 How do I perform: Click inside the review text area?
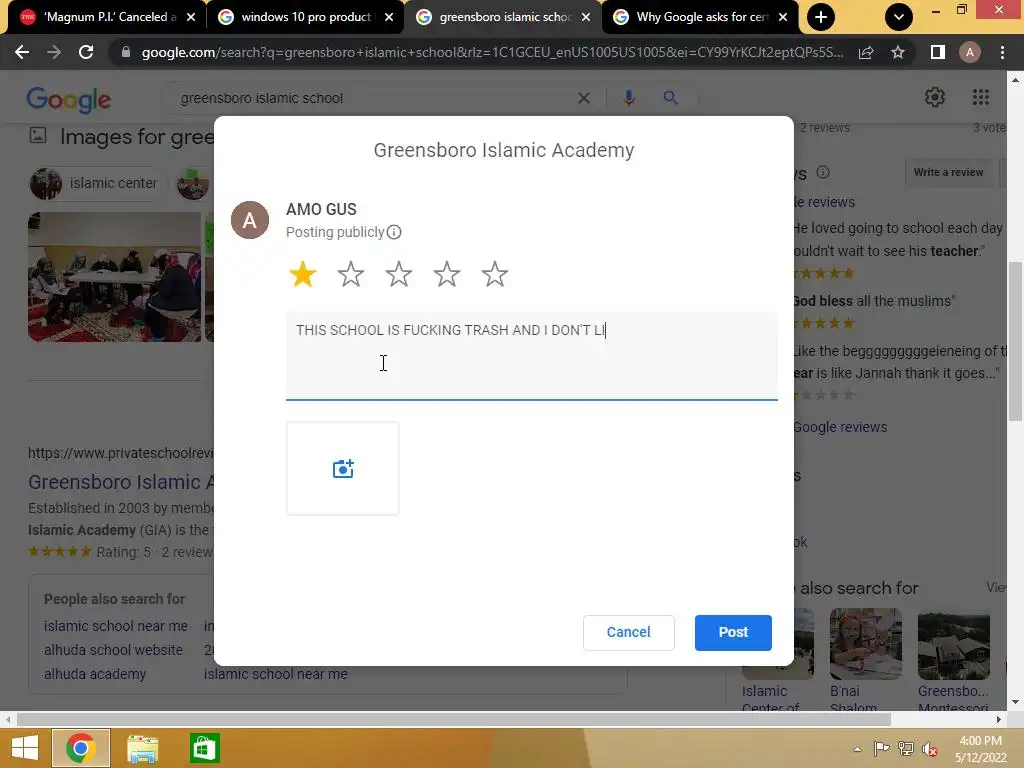click(532, 355)
